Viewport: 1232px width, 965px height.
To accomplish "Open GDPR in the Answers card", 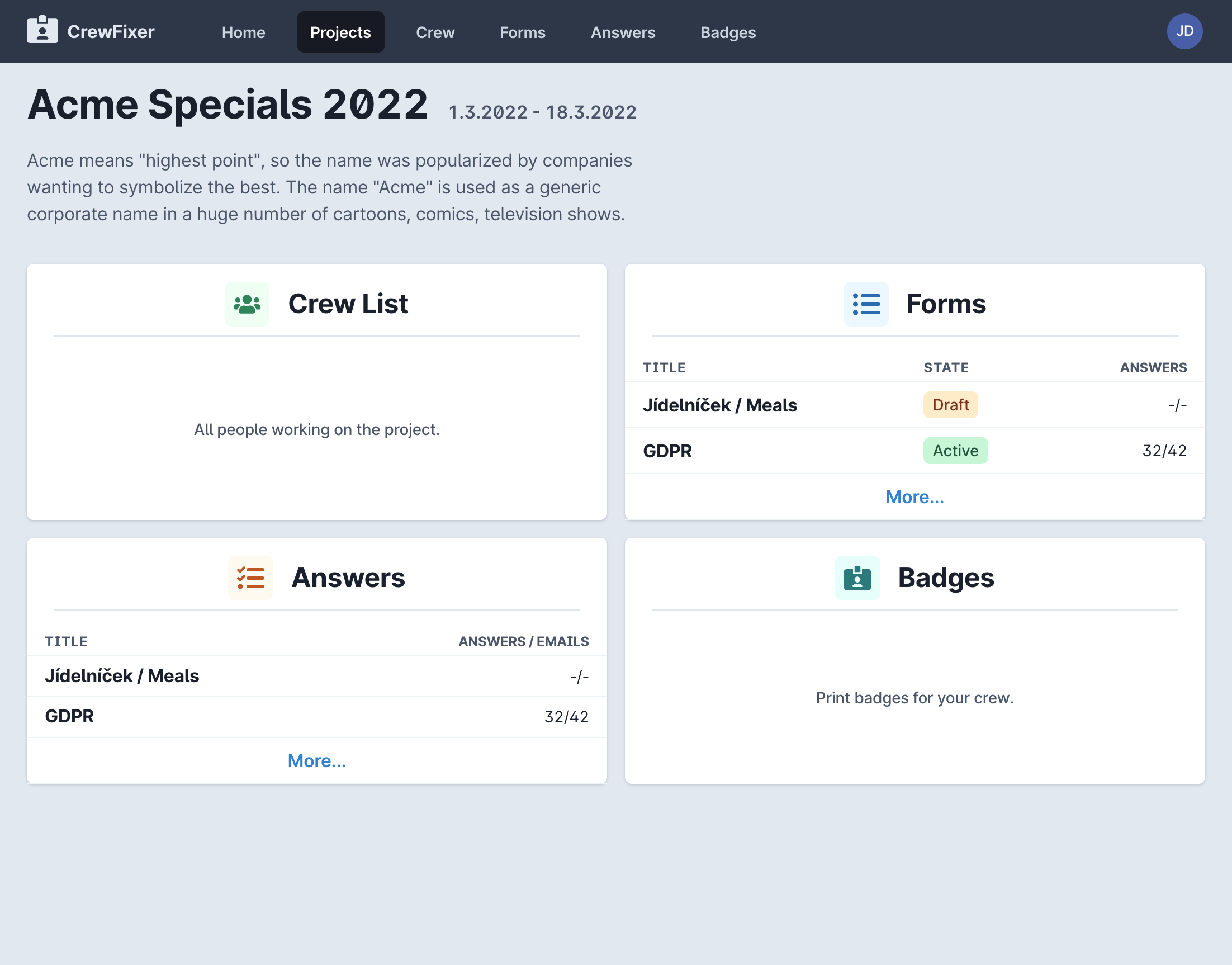I will 69,716.
